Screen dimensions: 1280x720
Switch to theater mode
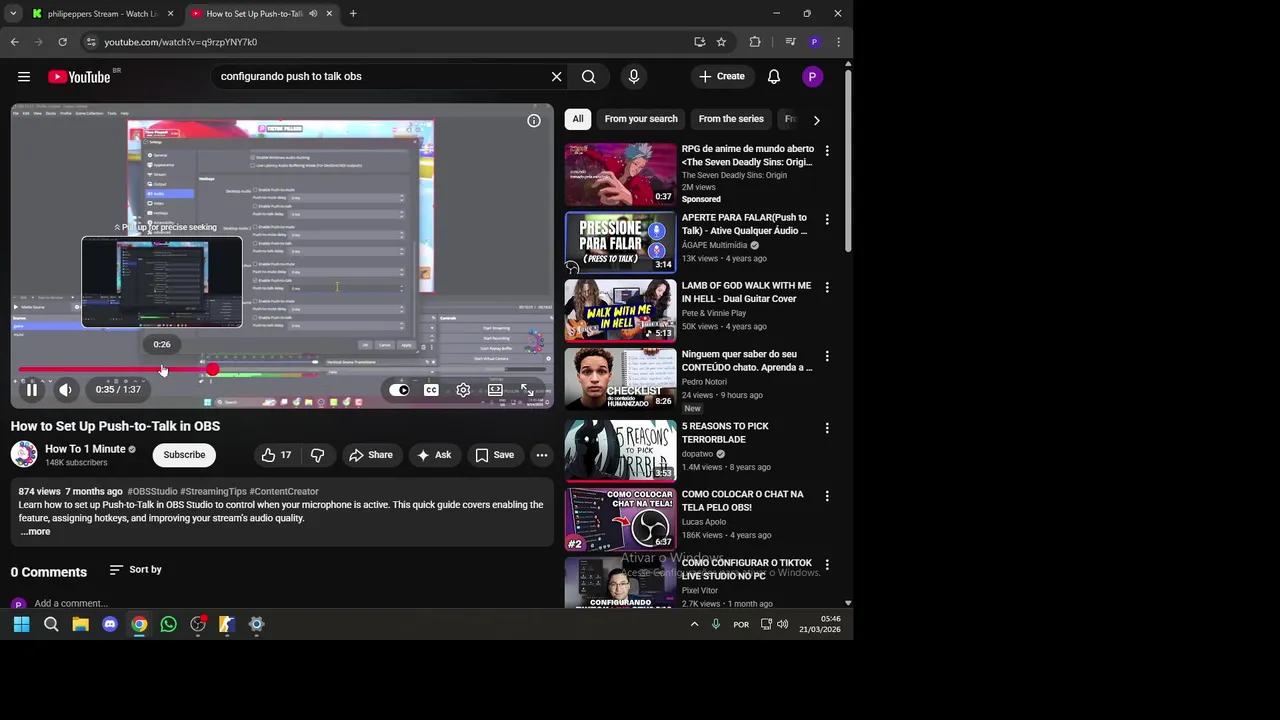click(495, 390)
